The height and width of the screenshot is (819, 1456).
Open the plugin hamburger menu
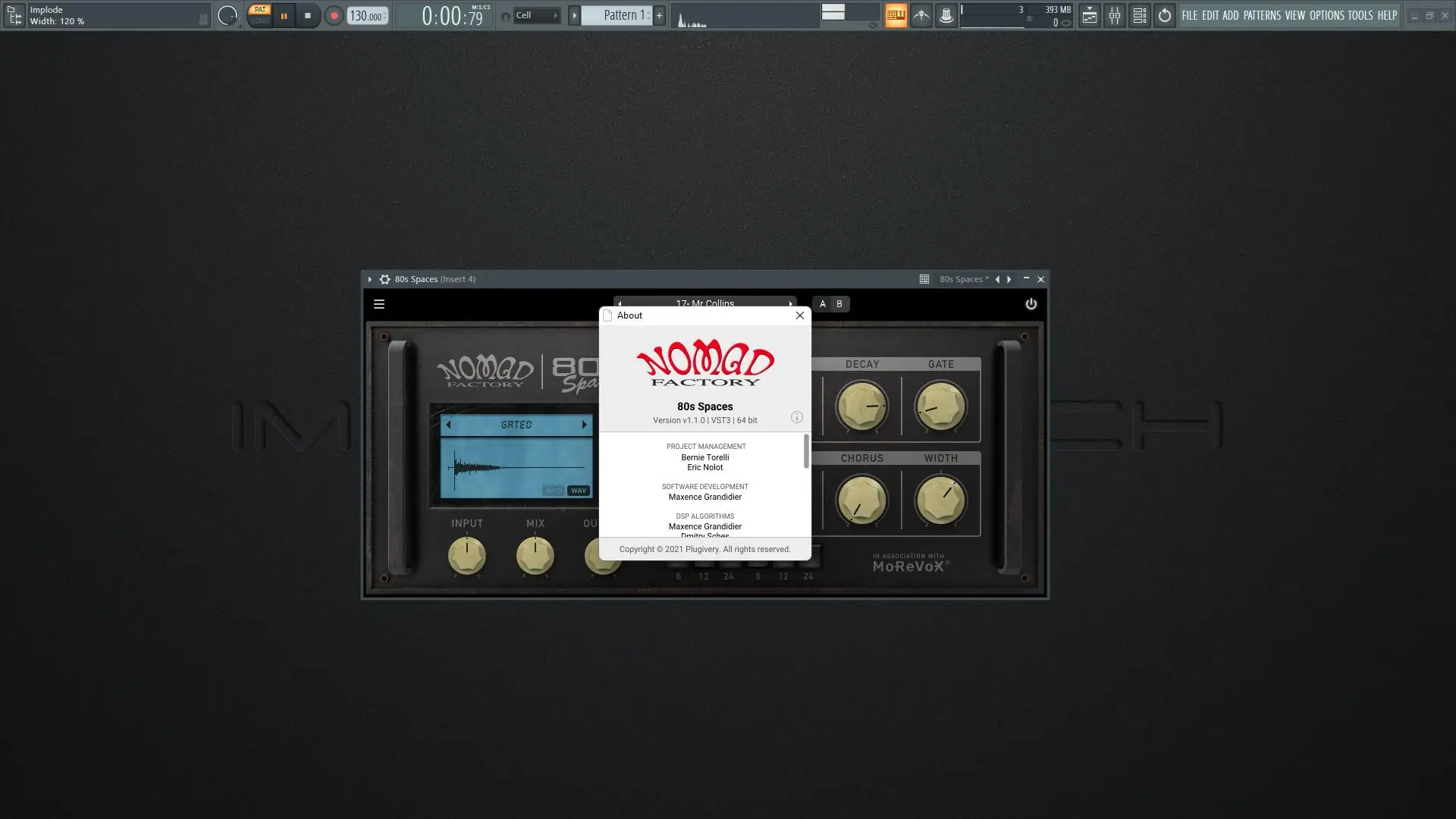pos(379,304)
